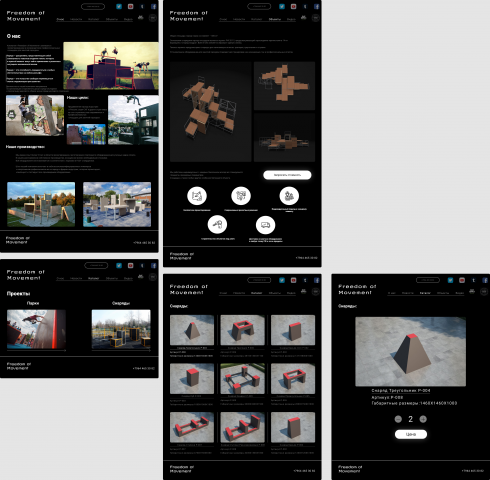
Task: Click Twitter icon on the 3D model page
Action: tap(282, 6)
